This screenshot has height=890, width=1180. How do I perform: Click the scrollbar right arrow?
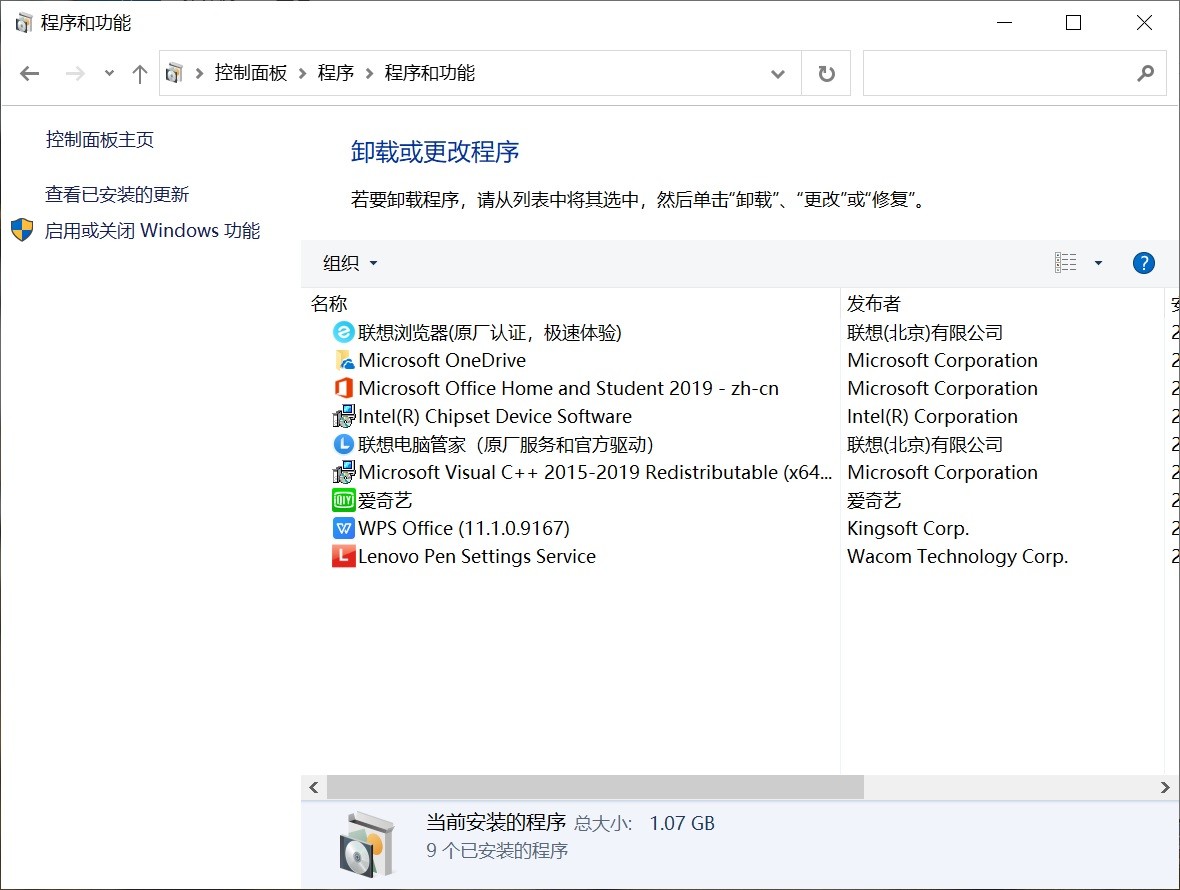pos(1164,787)
